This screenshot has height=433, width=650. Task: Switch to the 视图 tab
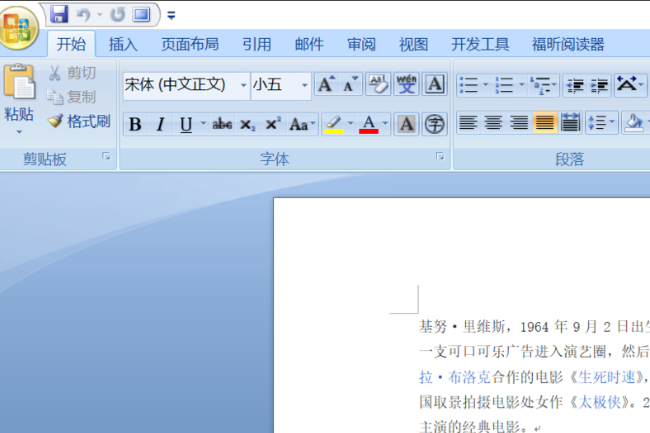point(414,44)
